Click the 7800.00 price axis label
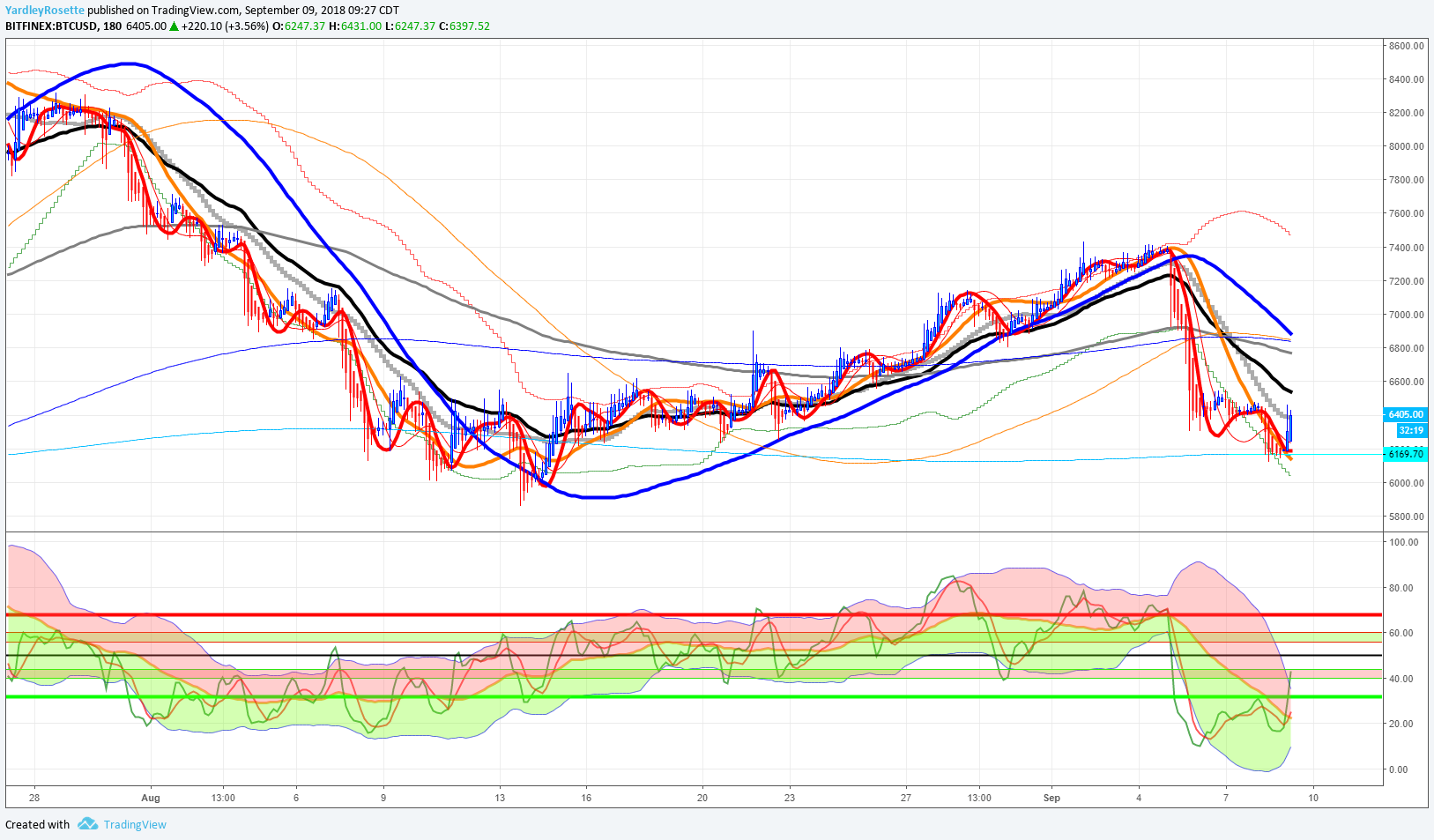This screenshot has height=840, width=1434. 1406,180
